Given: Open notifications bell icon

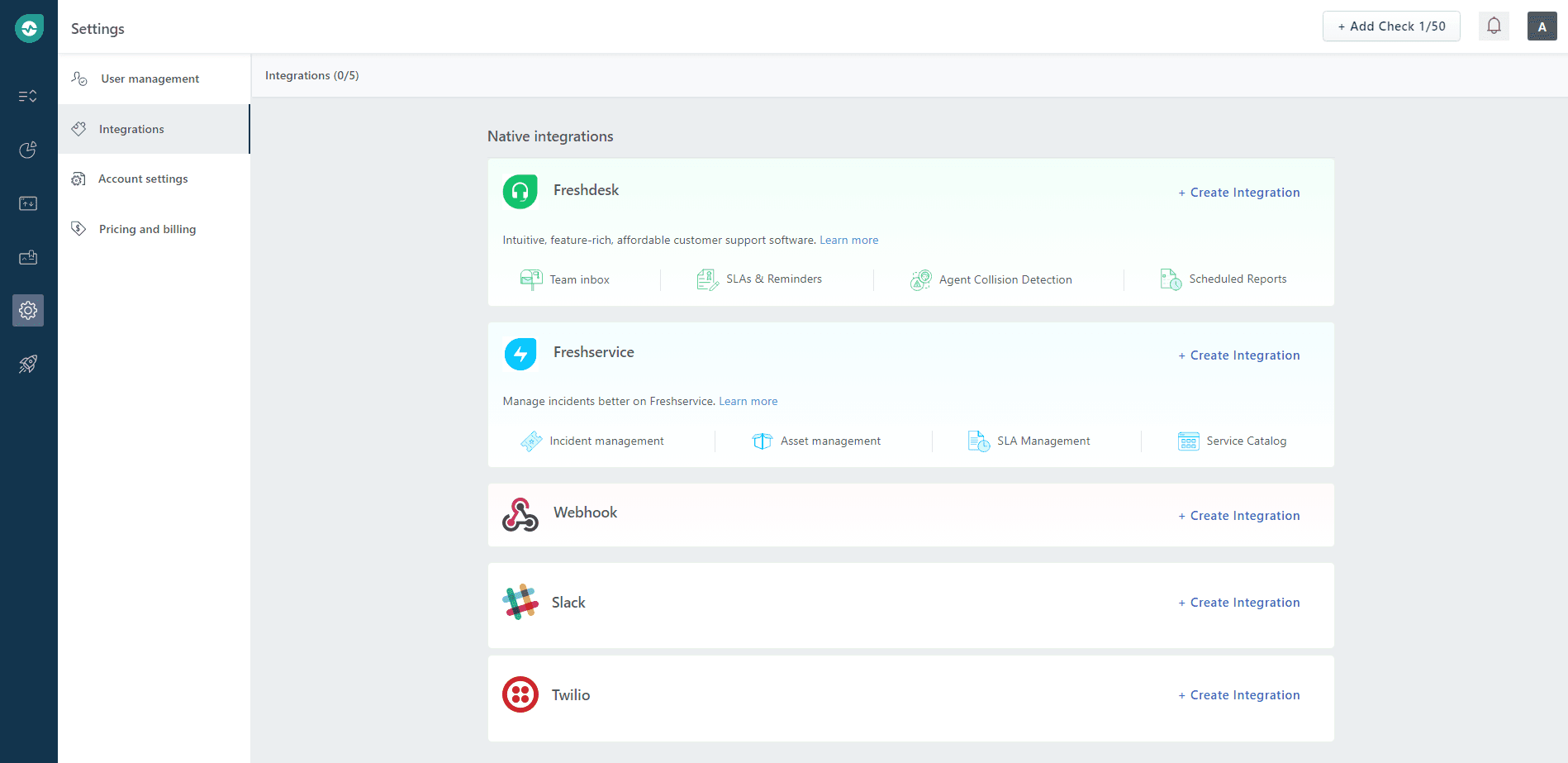Looking at the screenshot, I should (x=1494, y=26).
